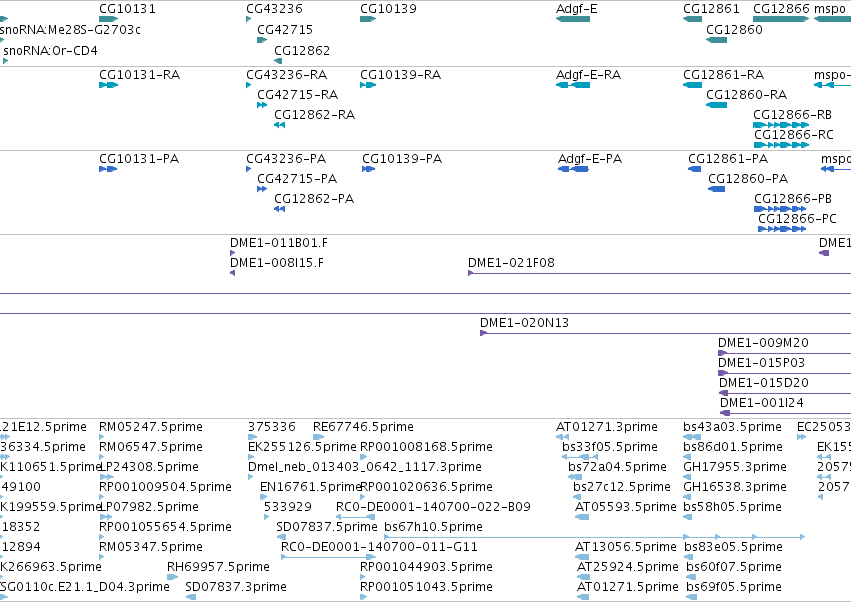Screen dimensions: 851x602
Task: Select the Adgf-E-RA transcript glyph
Action: point(573,85)
